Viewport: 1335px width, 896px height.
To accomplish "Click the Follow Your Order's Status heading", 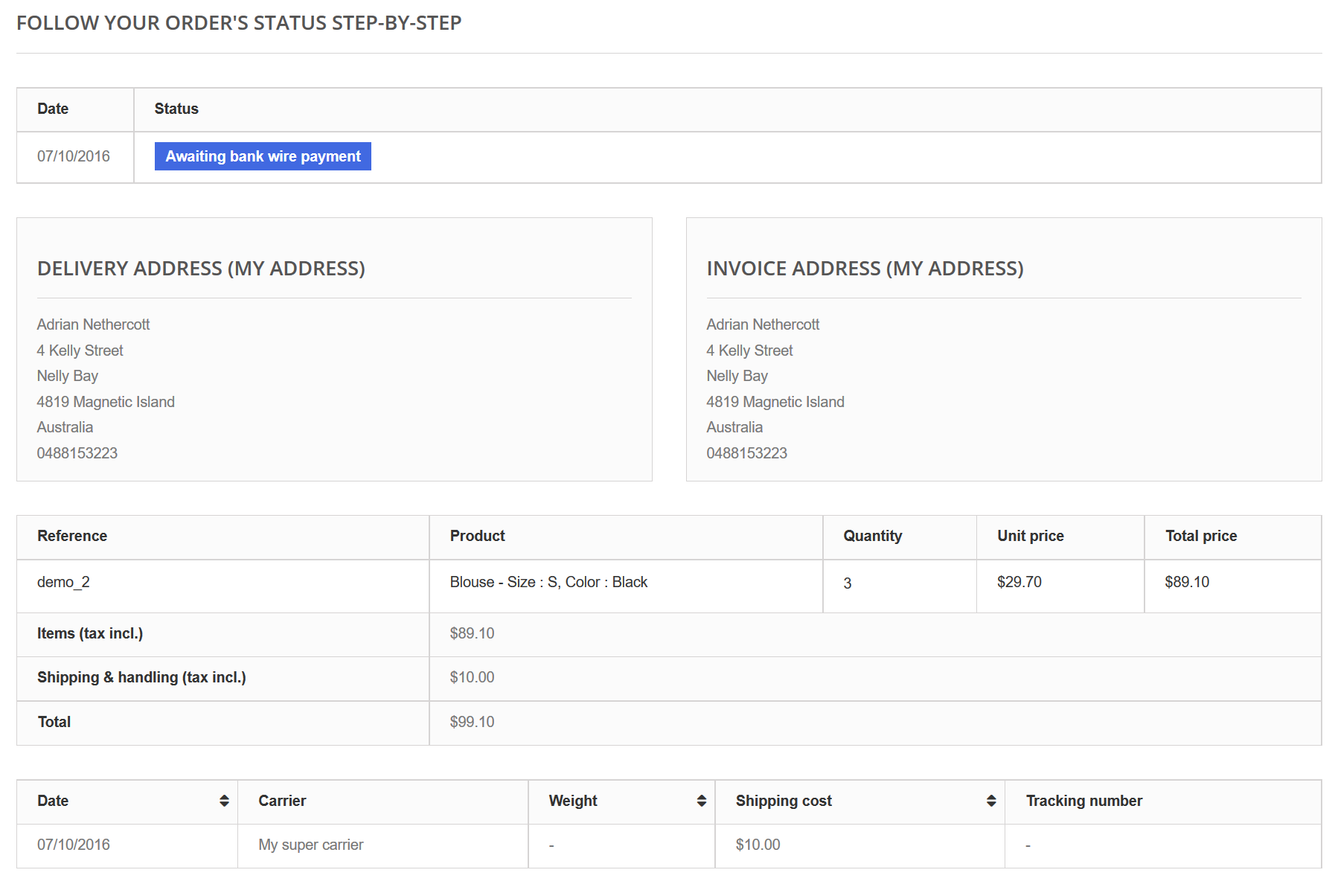I will click(x=239, y=23).
